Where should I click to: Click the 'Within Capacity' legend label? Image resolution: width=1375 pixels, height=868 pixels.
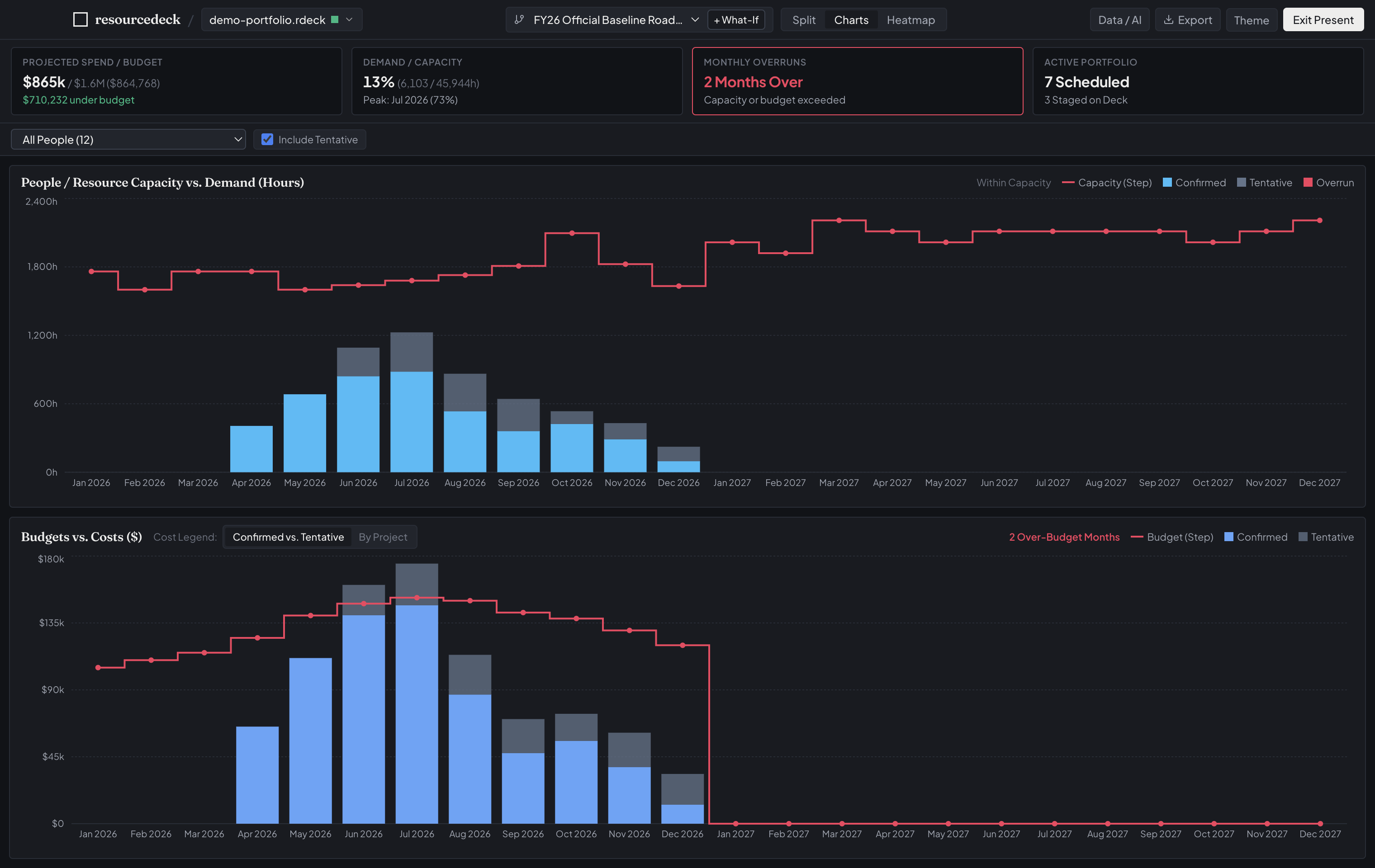1013,183
